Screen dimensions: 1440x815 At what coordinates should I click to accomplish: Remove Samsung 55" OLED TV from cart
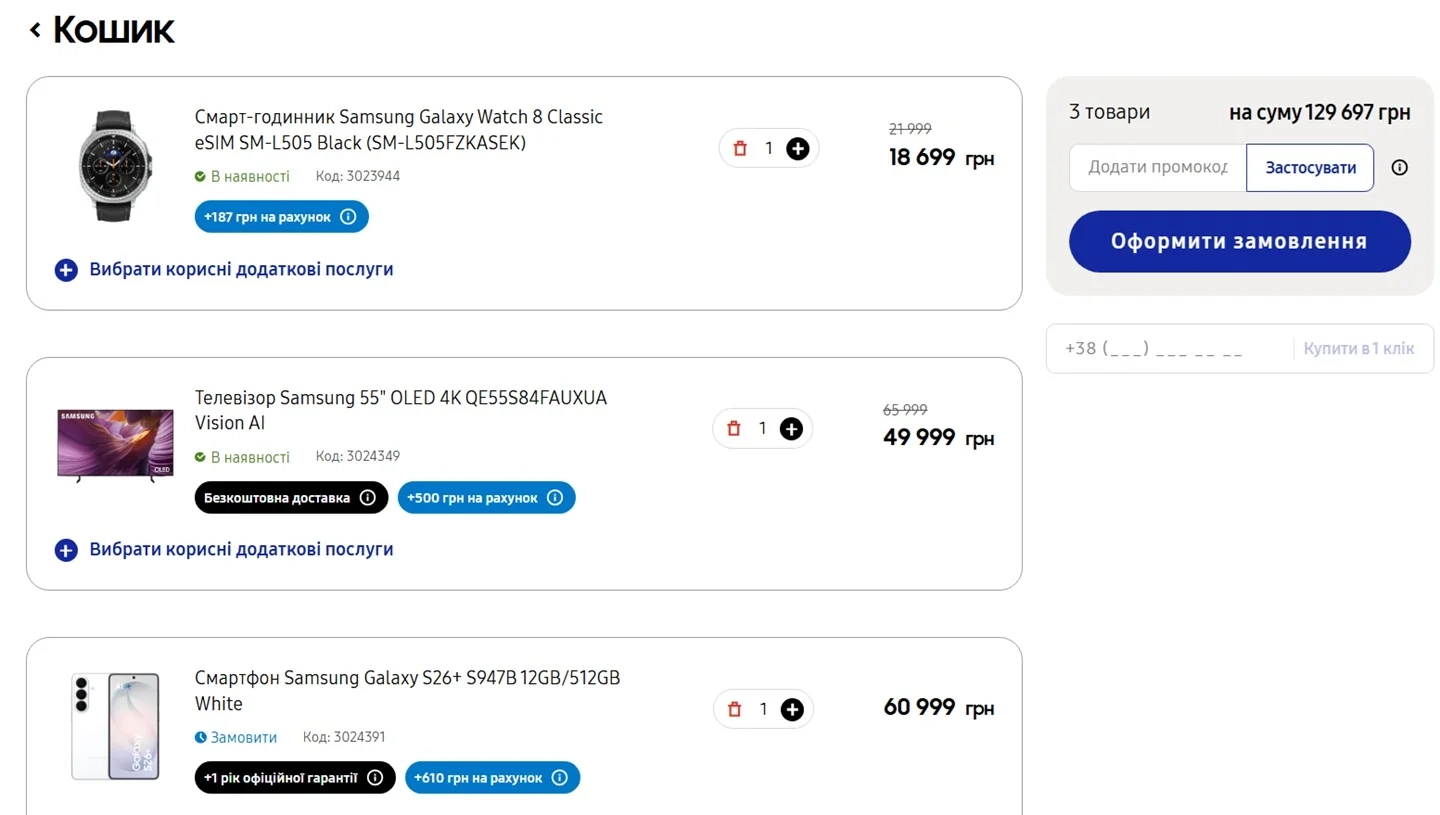(x=734, y=429)
